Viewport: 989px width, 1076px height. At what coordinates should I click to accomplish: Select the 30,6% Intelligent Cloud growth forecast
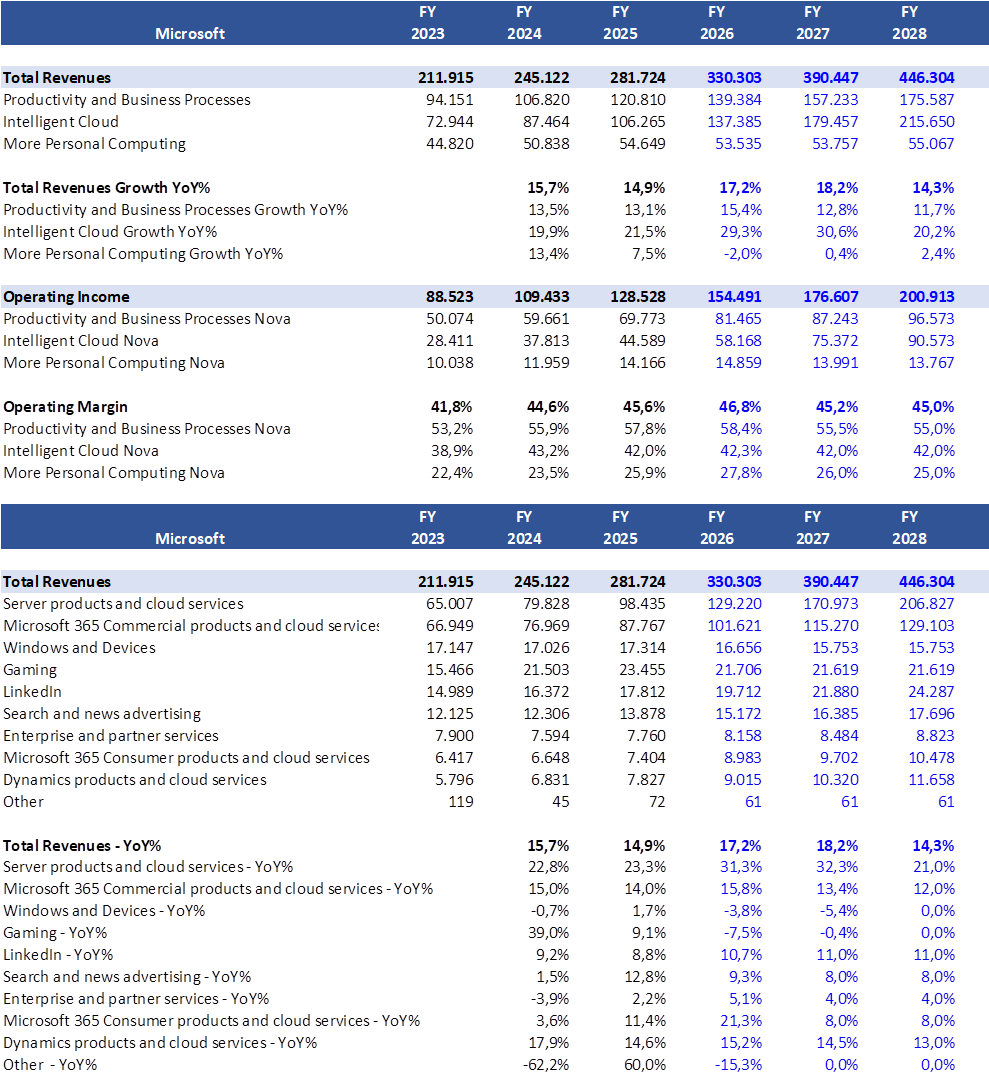tap(837, 232)
